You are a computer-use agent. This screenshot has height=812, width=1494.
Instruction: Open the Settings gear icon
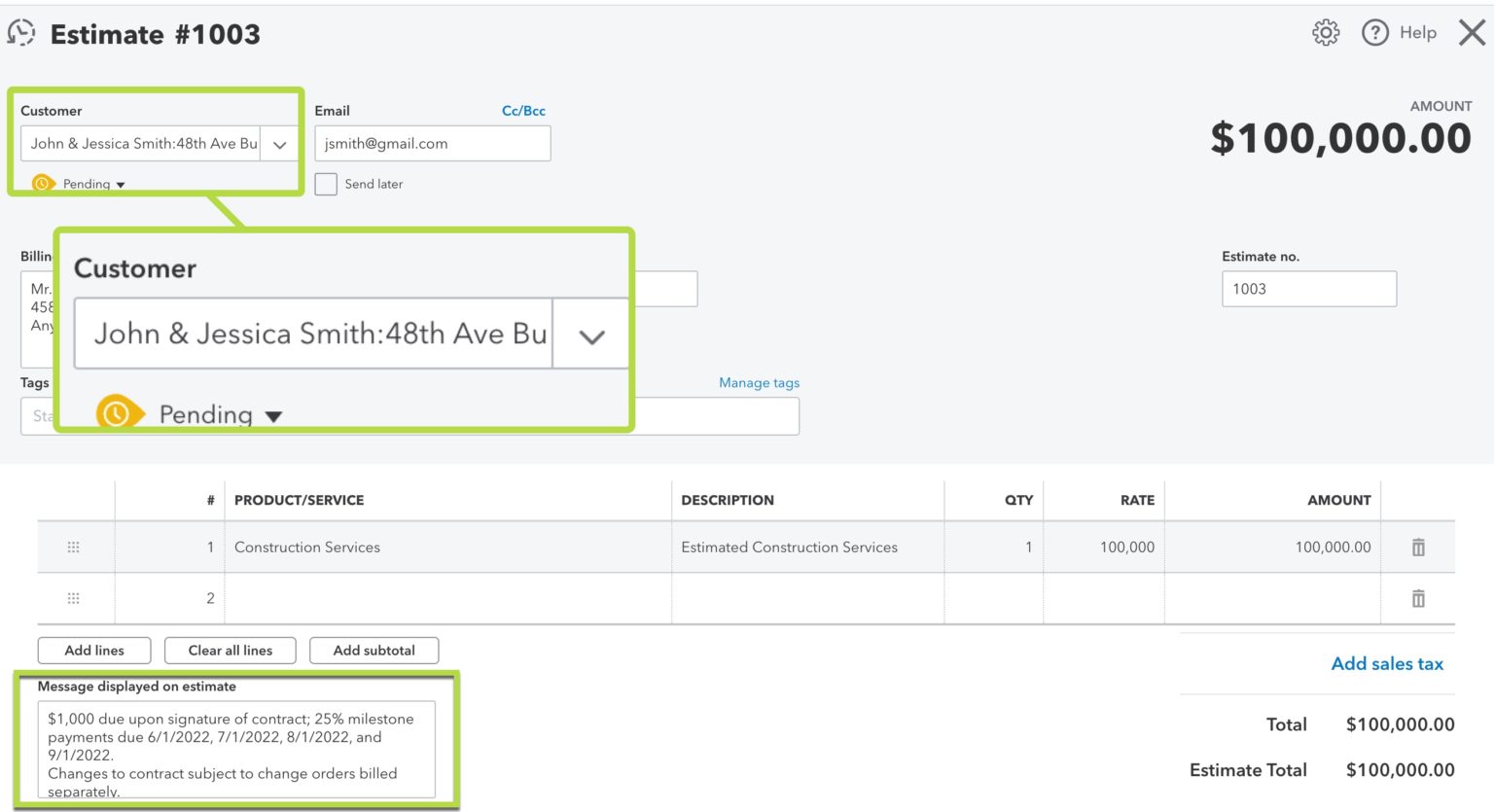click(x=1325, y=32)
